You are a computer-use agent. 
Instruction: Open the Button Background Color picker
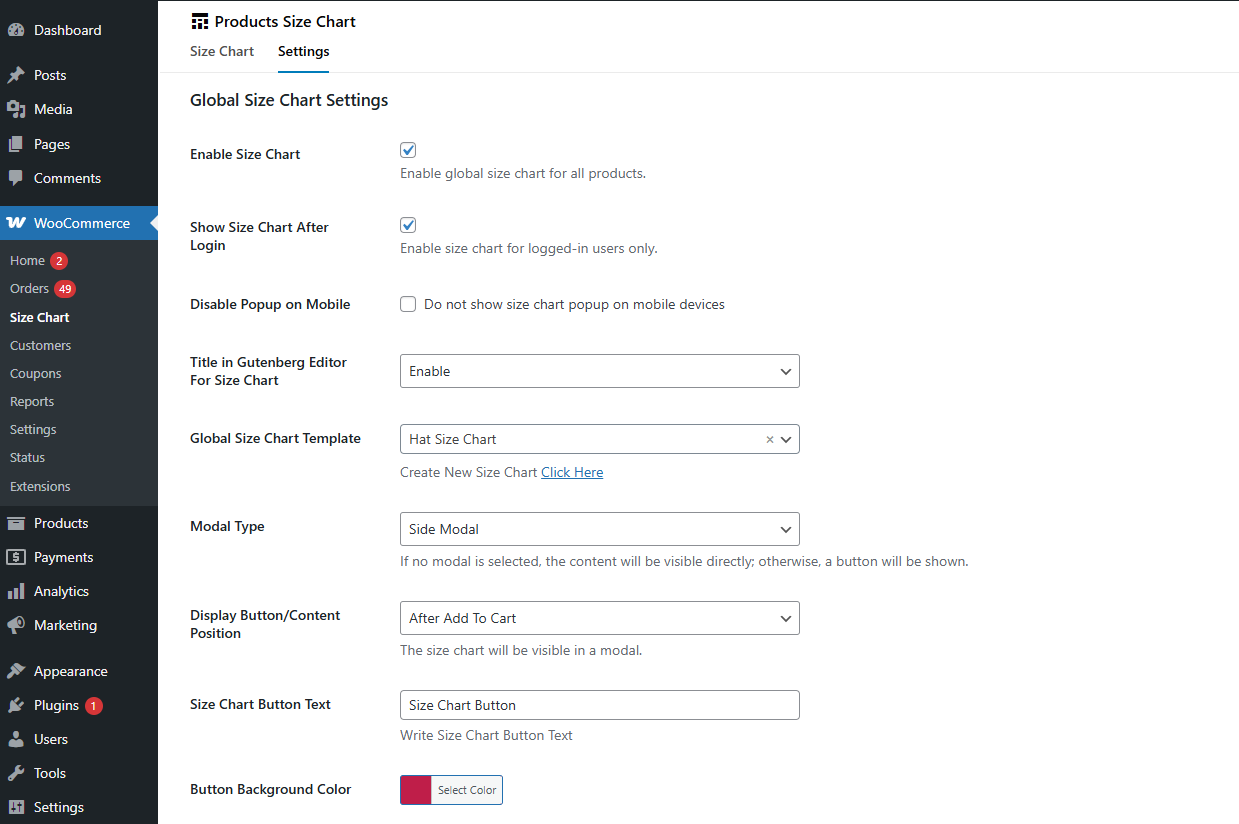[x=451, y=790]
